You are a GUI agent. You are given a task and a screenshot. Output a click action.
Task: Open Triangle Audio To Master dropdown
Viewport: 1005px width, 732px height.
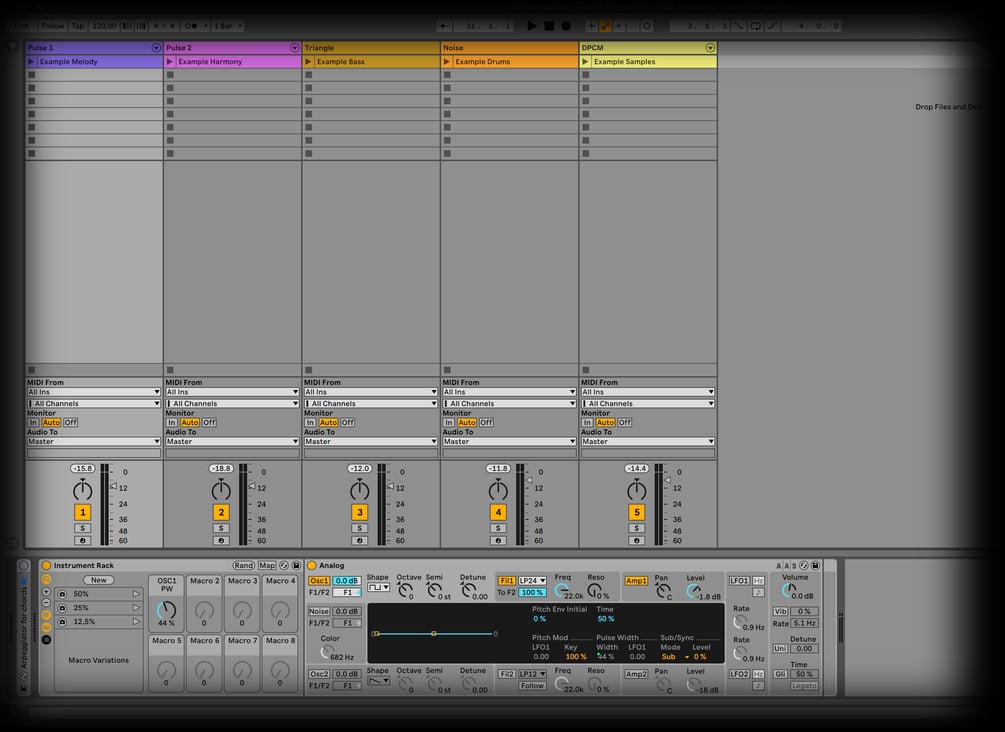pos(370,441)
